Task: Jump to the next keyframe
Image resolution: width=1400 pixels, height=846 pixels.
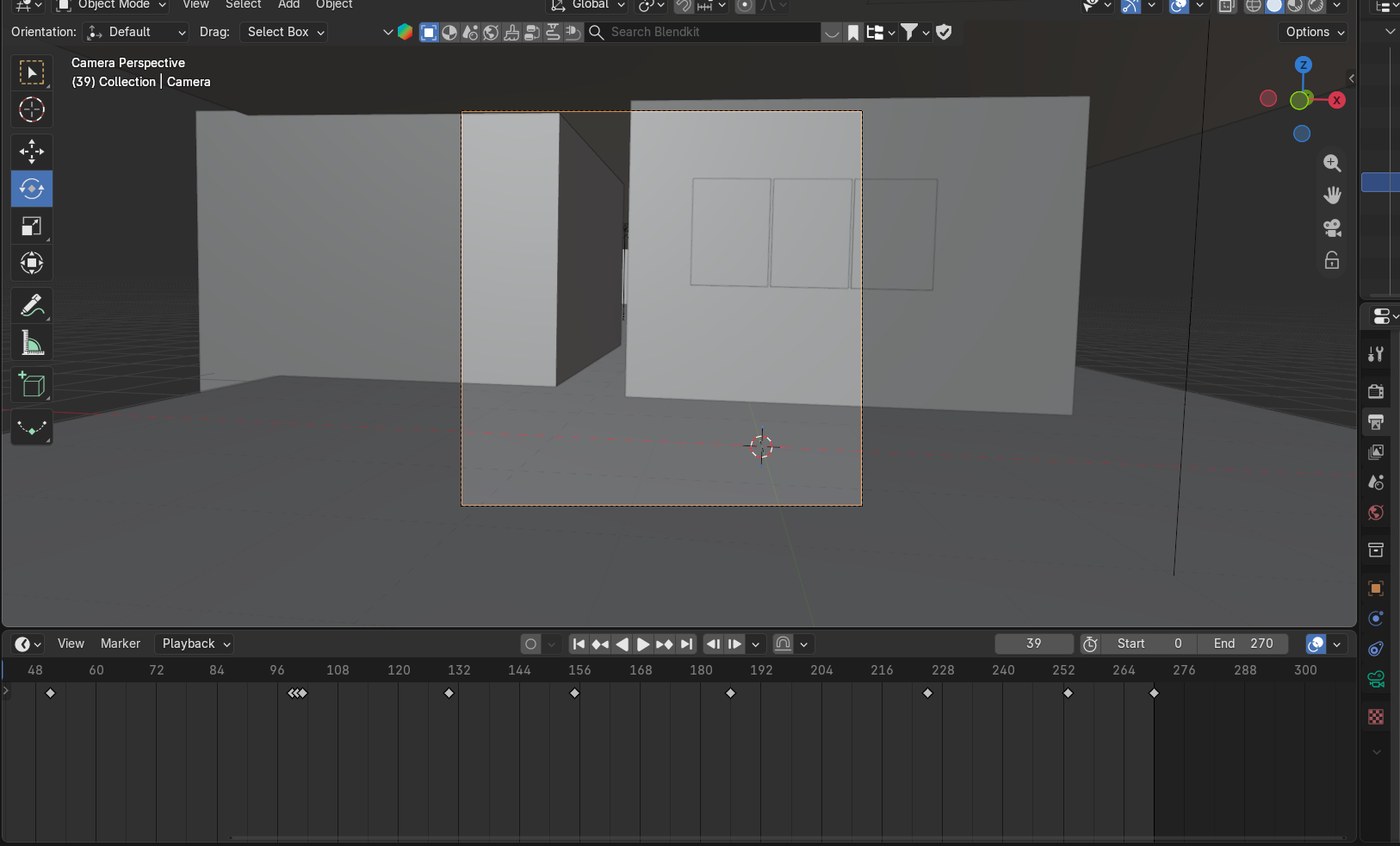Action: 665,644
